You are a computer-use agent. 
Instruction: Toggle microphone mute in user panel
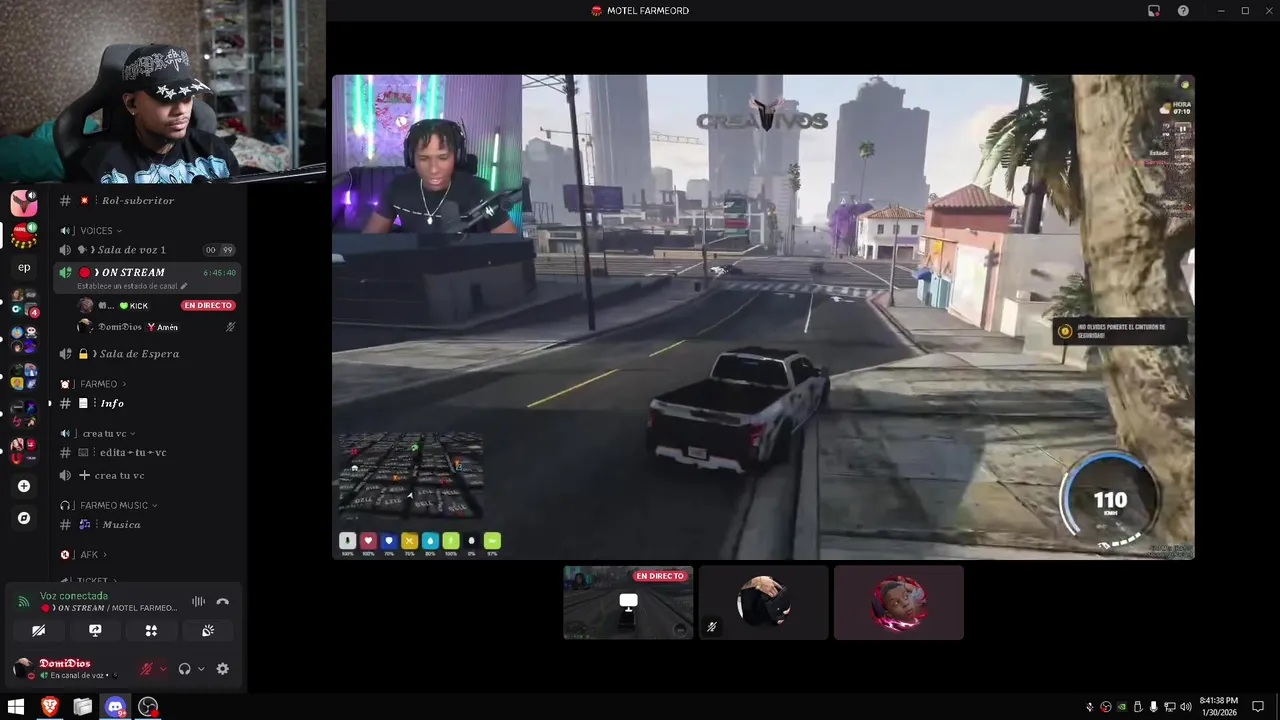146,669
